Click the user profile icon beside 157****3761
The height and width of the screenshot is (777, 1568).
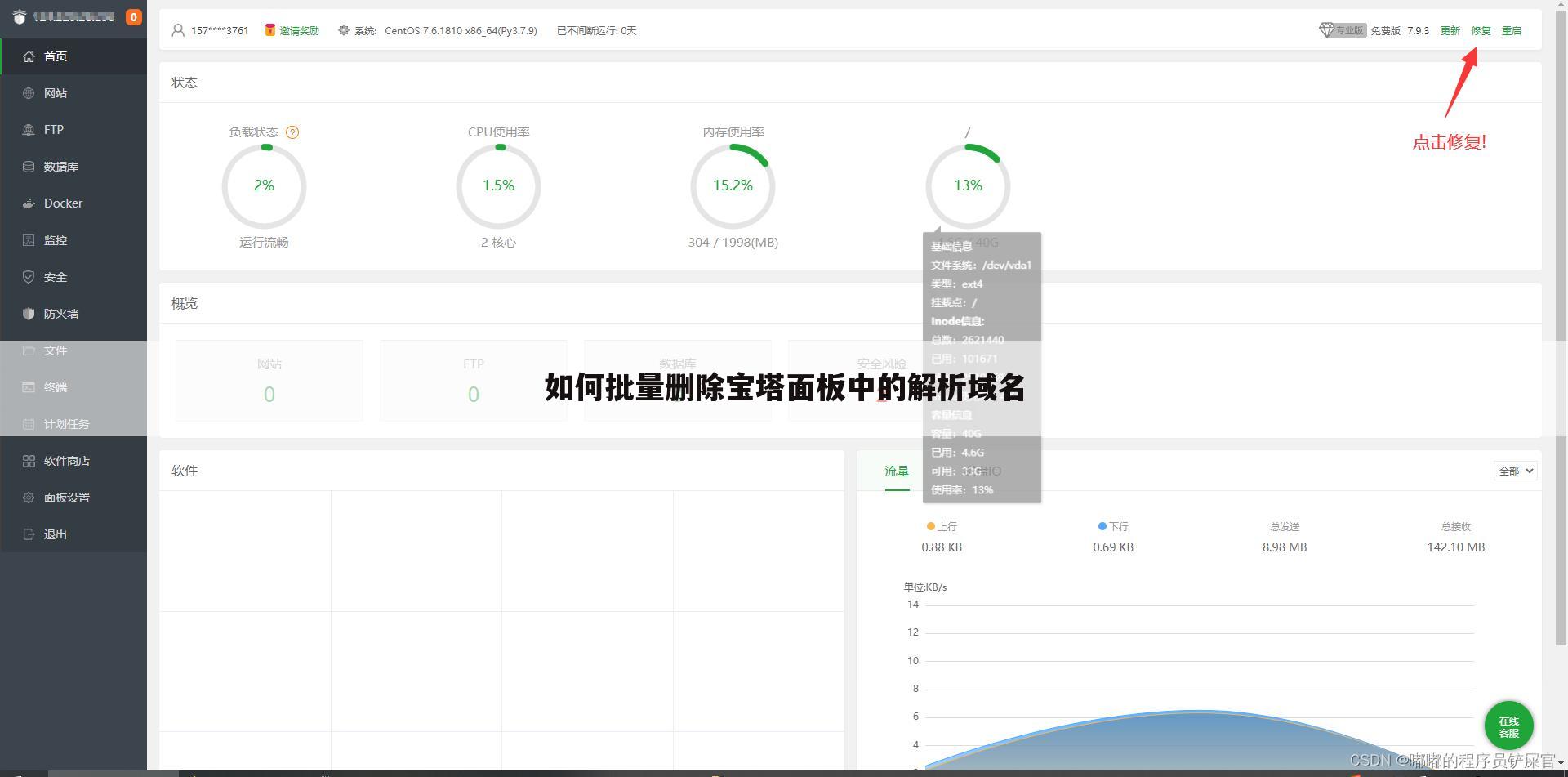coord(178,30)
